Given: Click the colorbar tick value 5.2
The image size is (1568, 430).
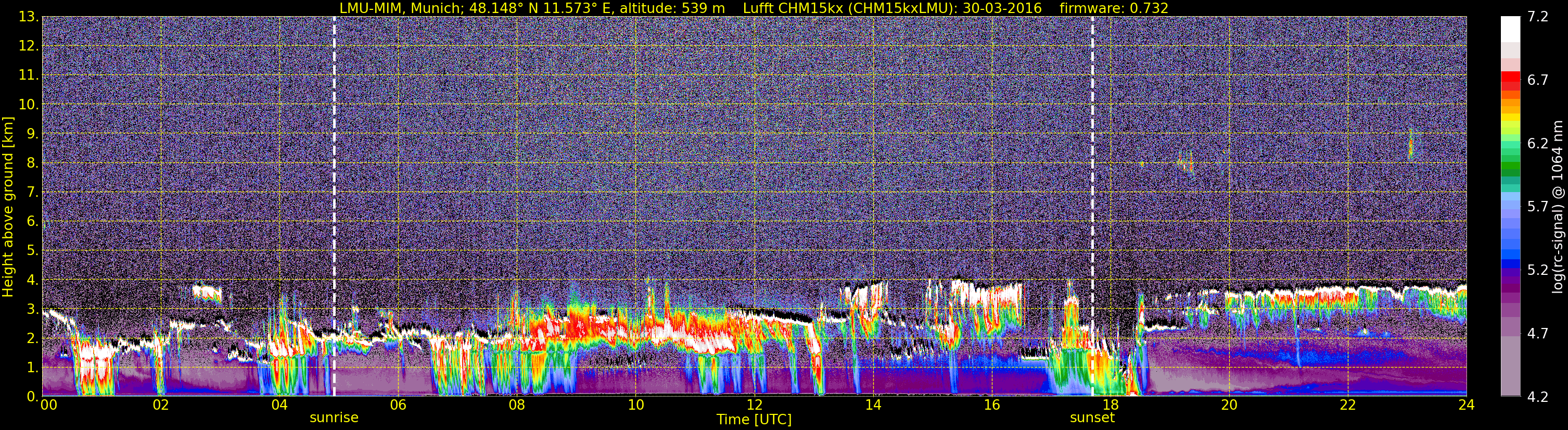Looking at the screenshot, I should coord(1538,270).
